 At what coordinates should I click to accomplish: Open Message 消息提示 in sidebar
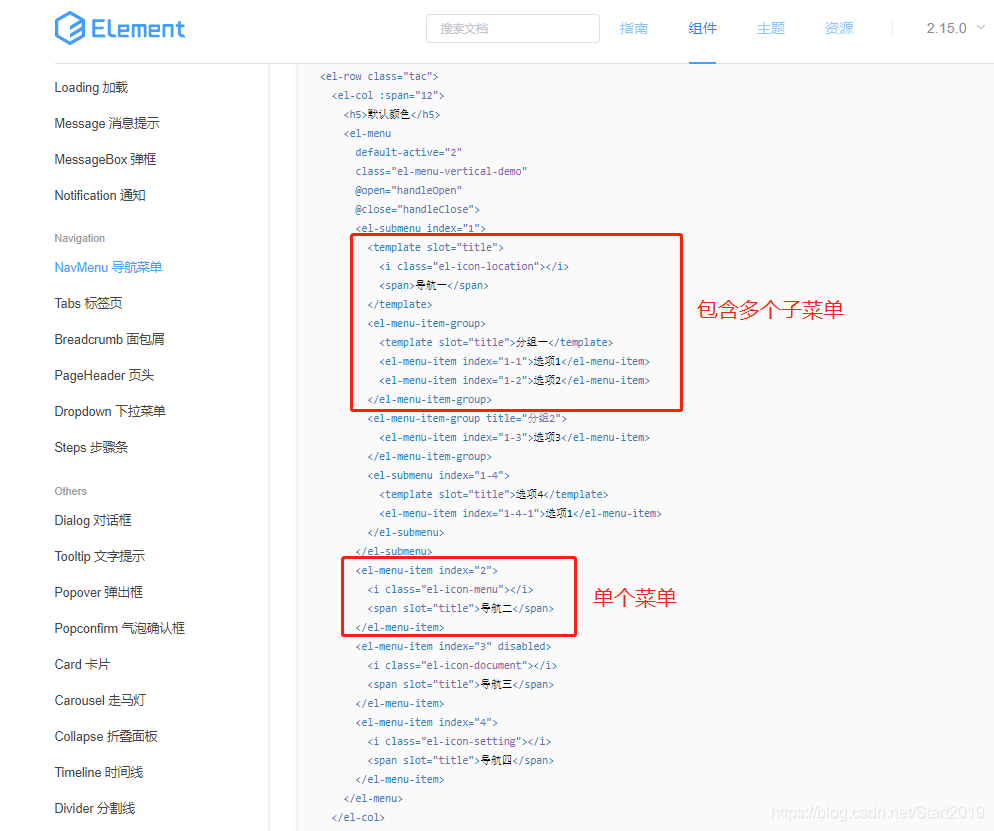107,124
